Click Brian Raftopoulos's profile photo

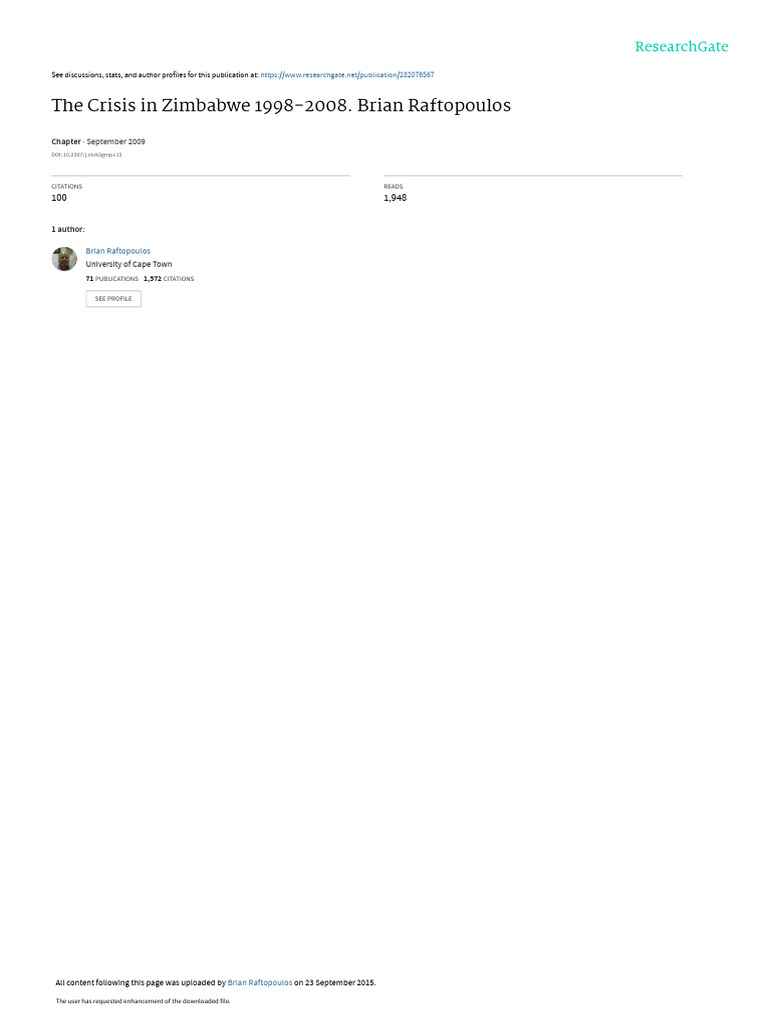(x=65, y=259)
